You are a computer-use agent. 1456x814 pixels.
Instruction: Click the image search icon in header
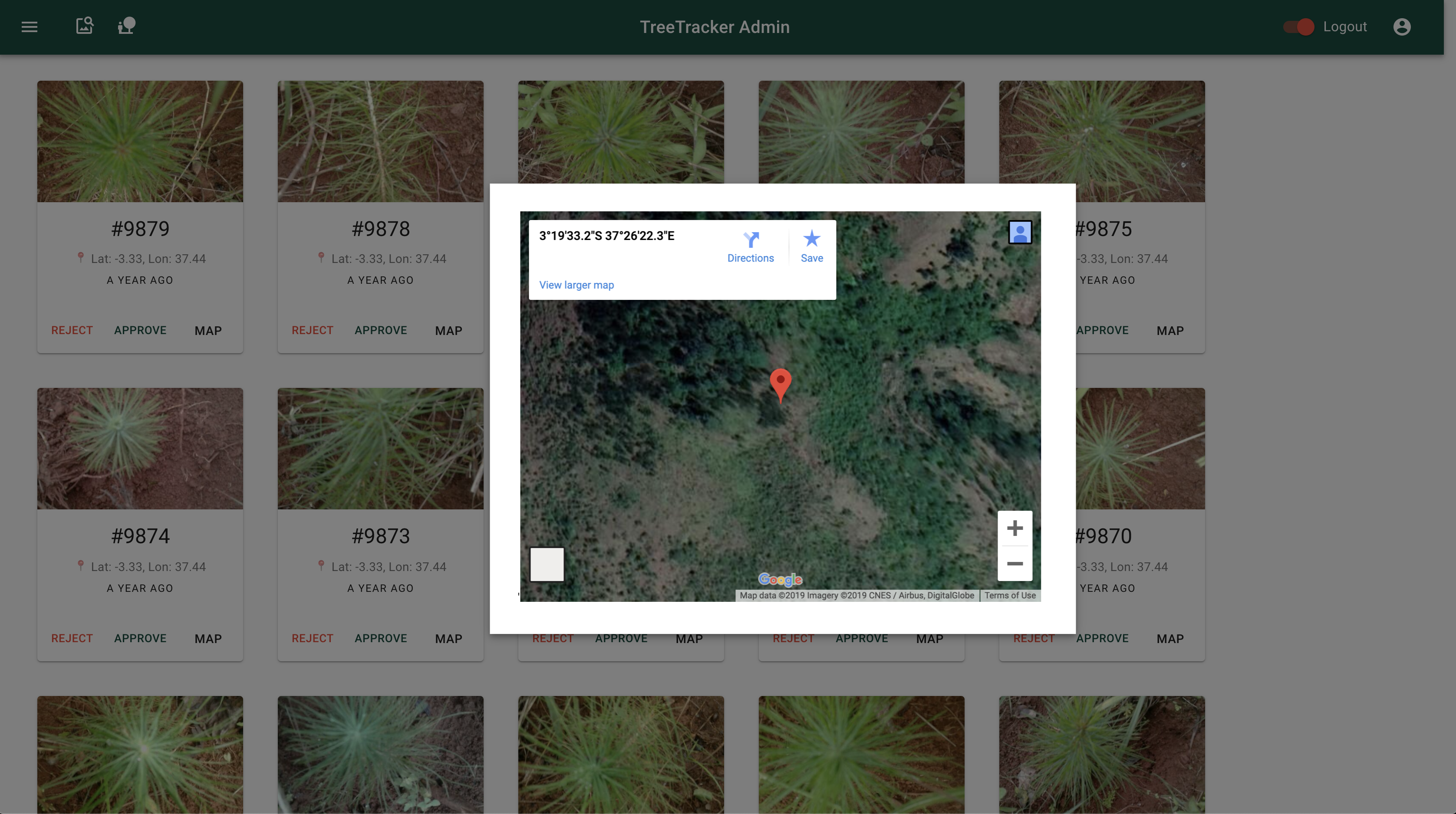coord(85,26)
